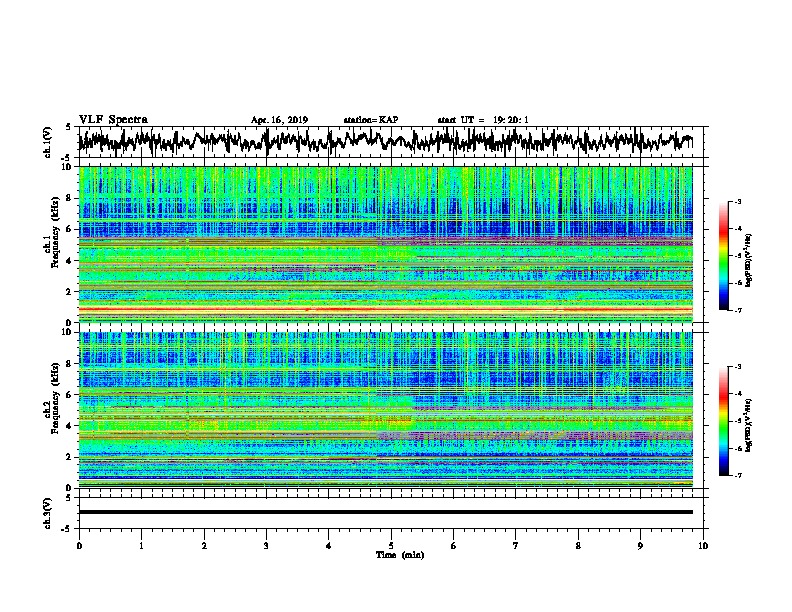
Task: Click the "station=KAP" header label
Action: click(371, 120)
